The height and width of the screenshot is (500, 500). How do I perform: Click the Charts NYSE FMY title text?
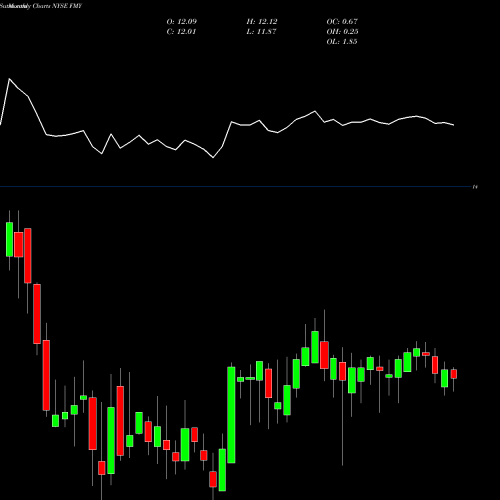[57, 6]
